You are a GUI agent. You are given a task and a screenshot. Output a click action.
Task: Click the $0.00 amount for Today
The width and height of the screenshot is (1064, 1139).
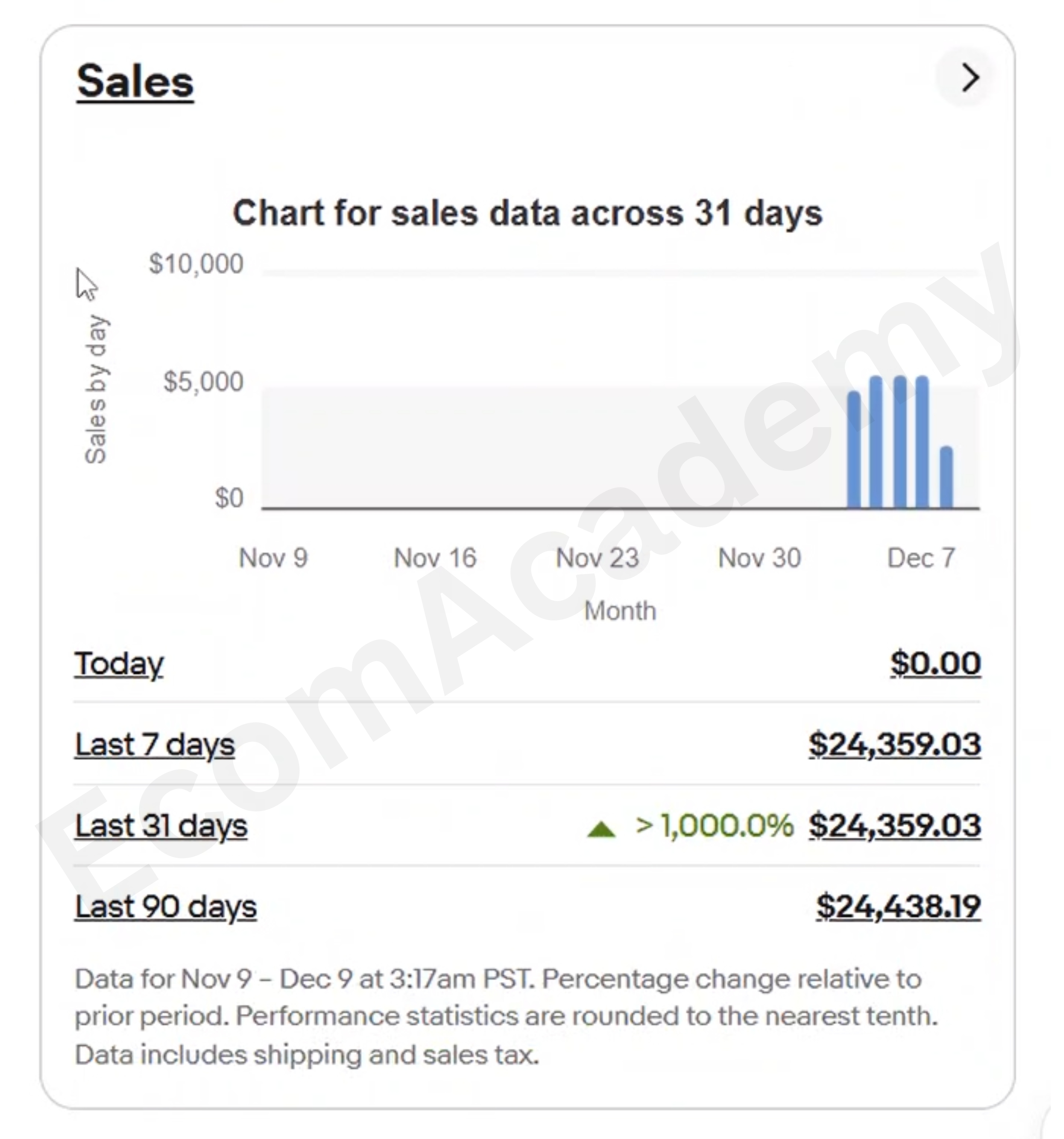[935, 664]
